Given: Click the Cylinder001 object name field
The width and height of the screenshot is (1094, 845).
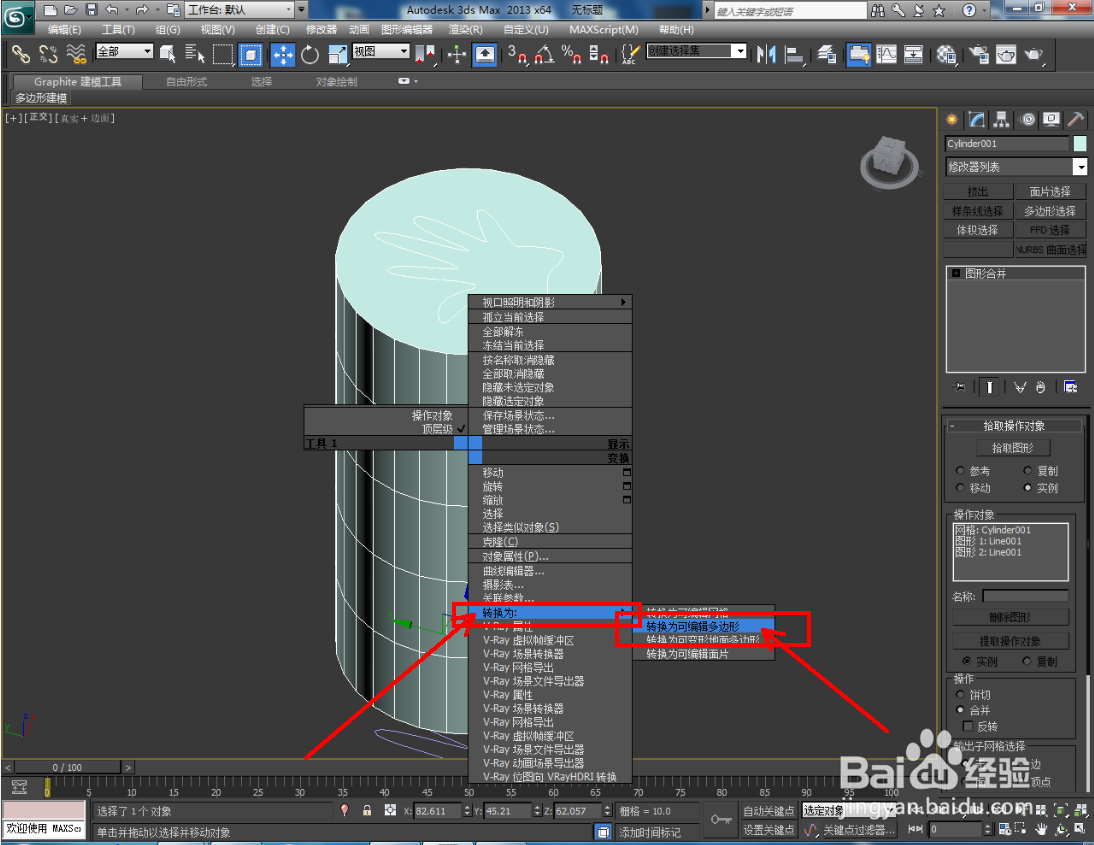Looking at the screenshot, I should pos(1007,144).
